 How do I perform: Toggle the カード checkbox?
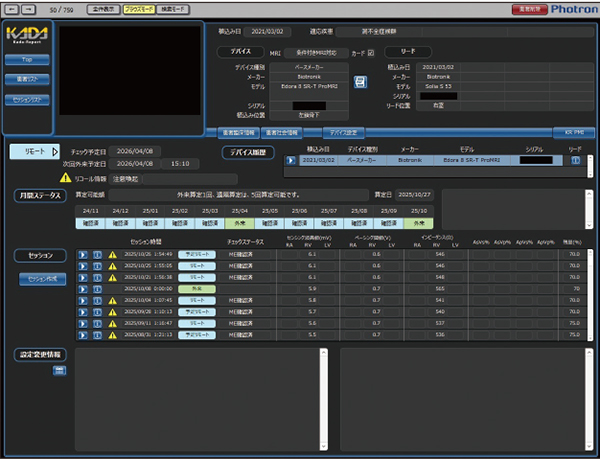pos(370,52)
